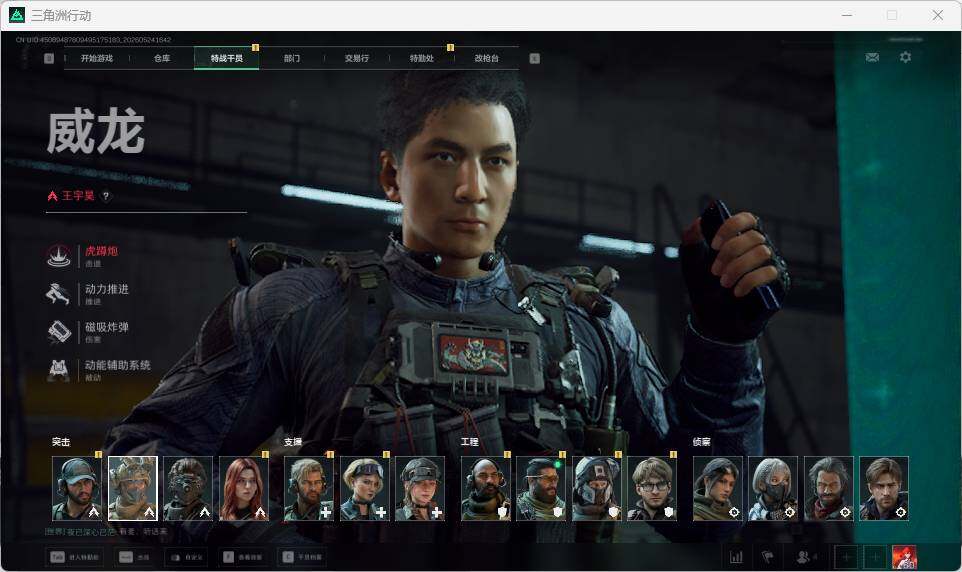The image size is (962, 572).
Task: Click the C key hint button
Action: 302,557
